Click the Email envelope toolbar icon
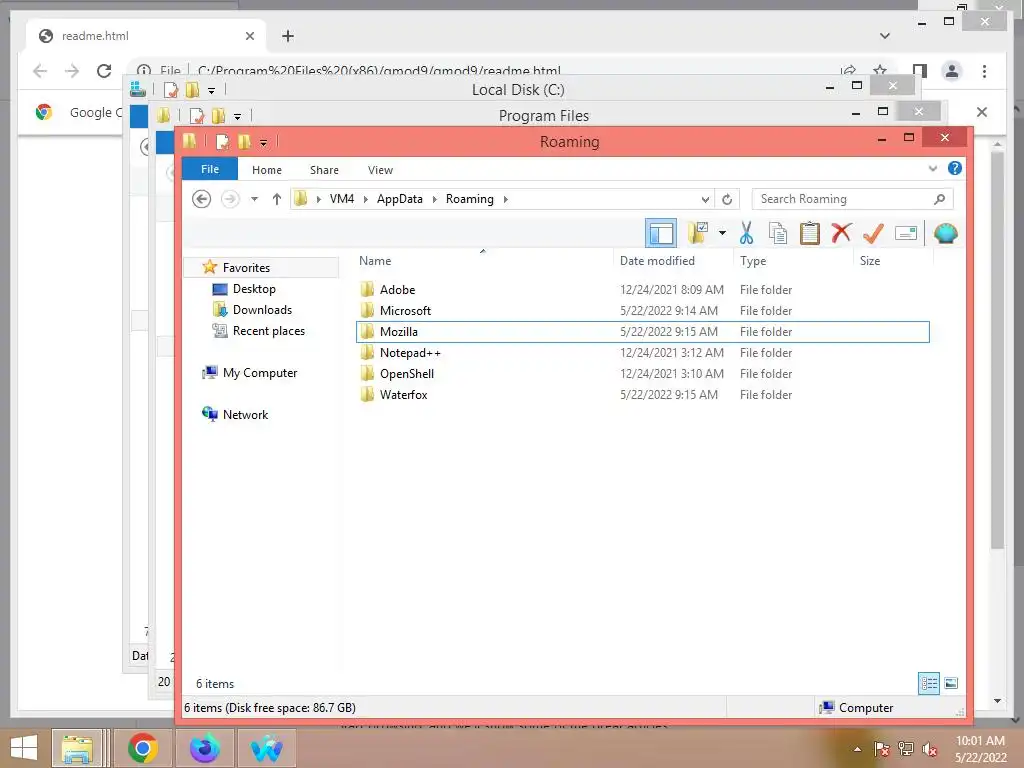Viewport: 1024px width, 768px height. [x=906, y=233]
